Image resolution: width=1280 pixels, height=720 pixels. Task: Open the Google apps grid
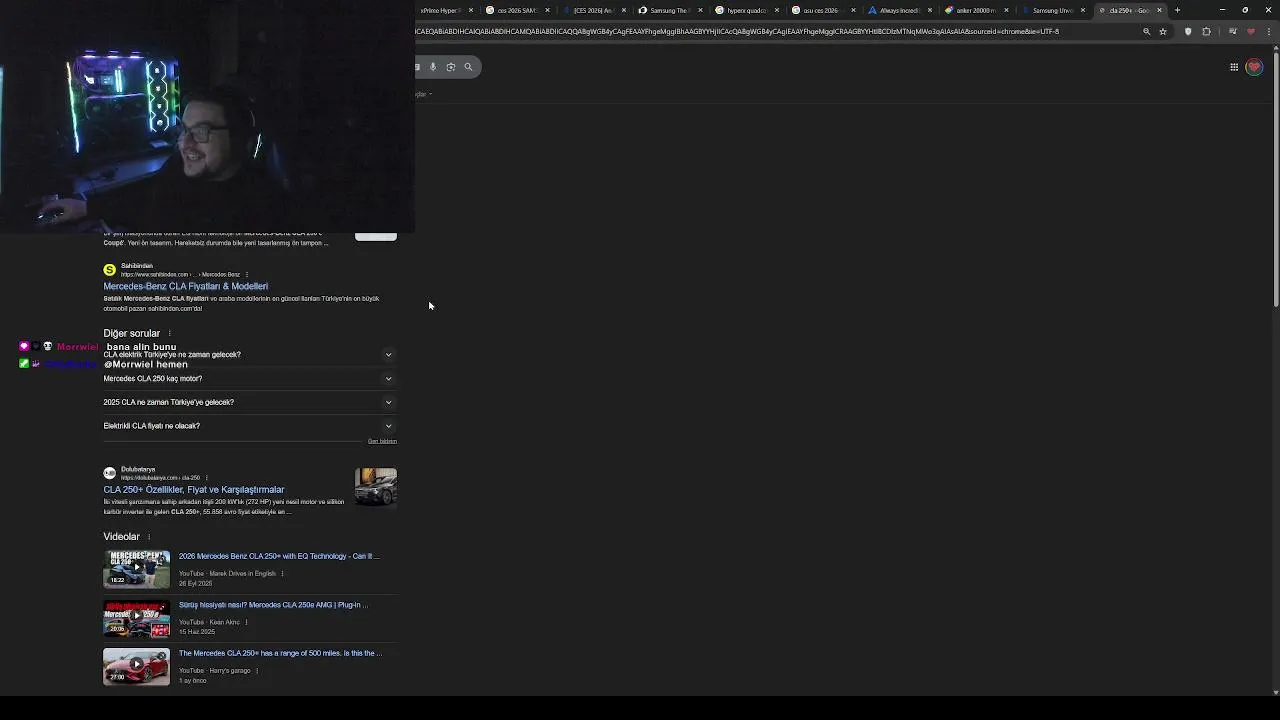point(1234,67)
